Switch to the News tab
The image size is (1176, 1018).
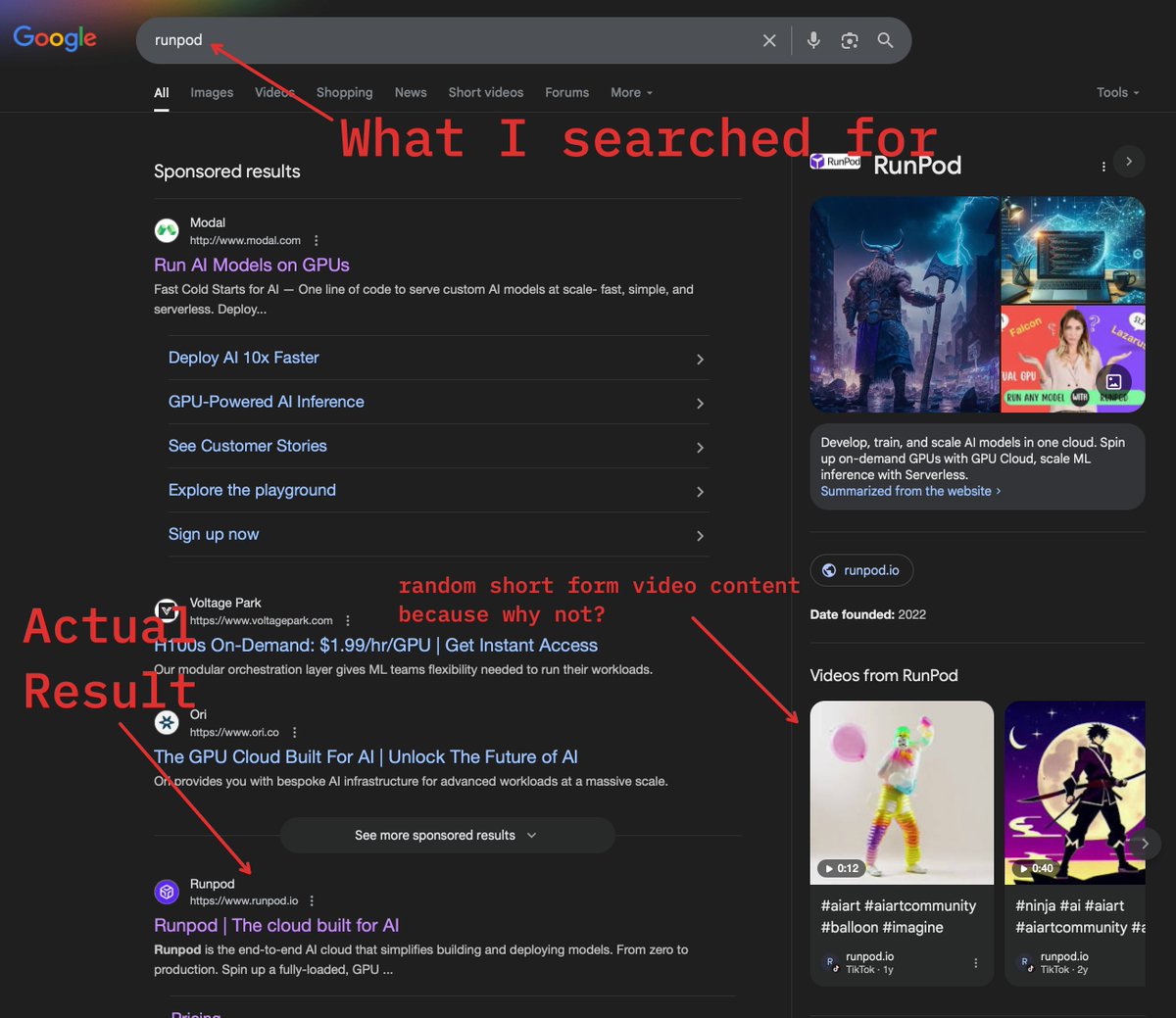click(x=411, y=92)
